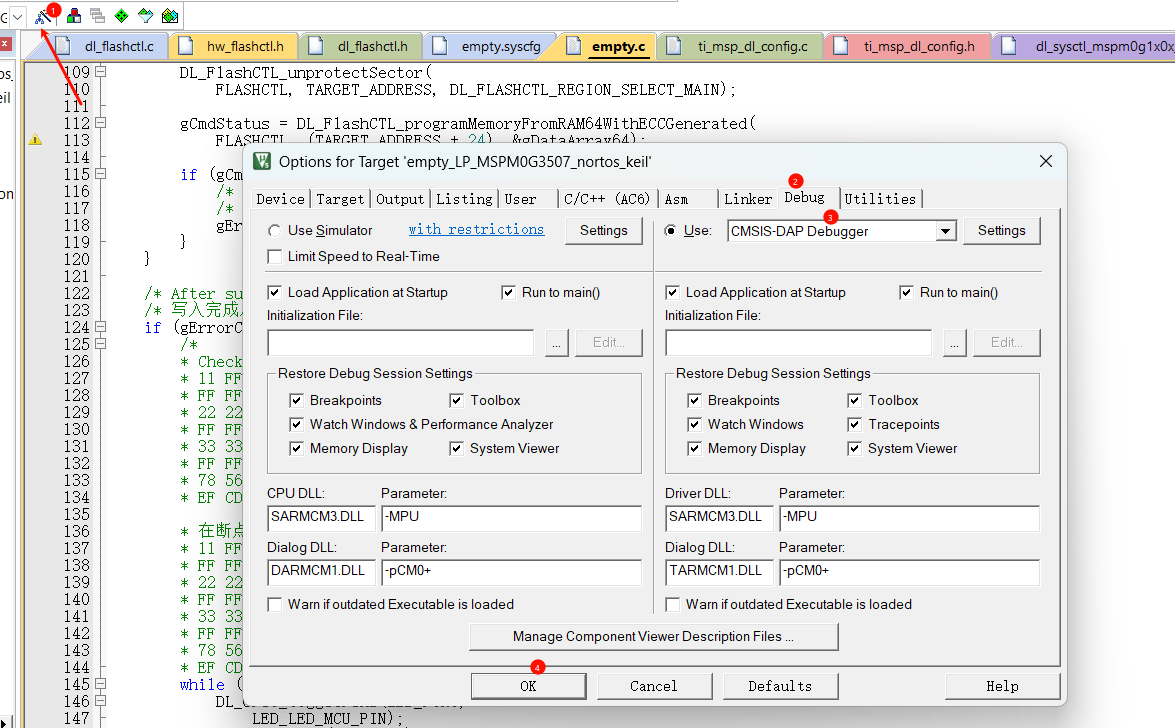Click the Driver DLL input field
1175x728 pixels.
pos(719,517)
